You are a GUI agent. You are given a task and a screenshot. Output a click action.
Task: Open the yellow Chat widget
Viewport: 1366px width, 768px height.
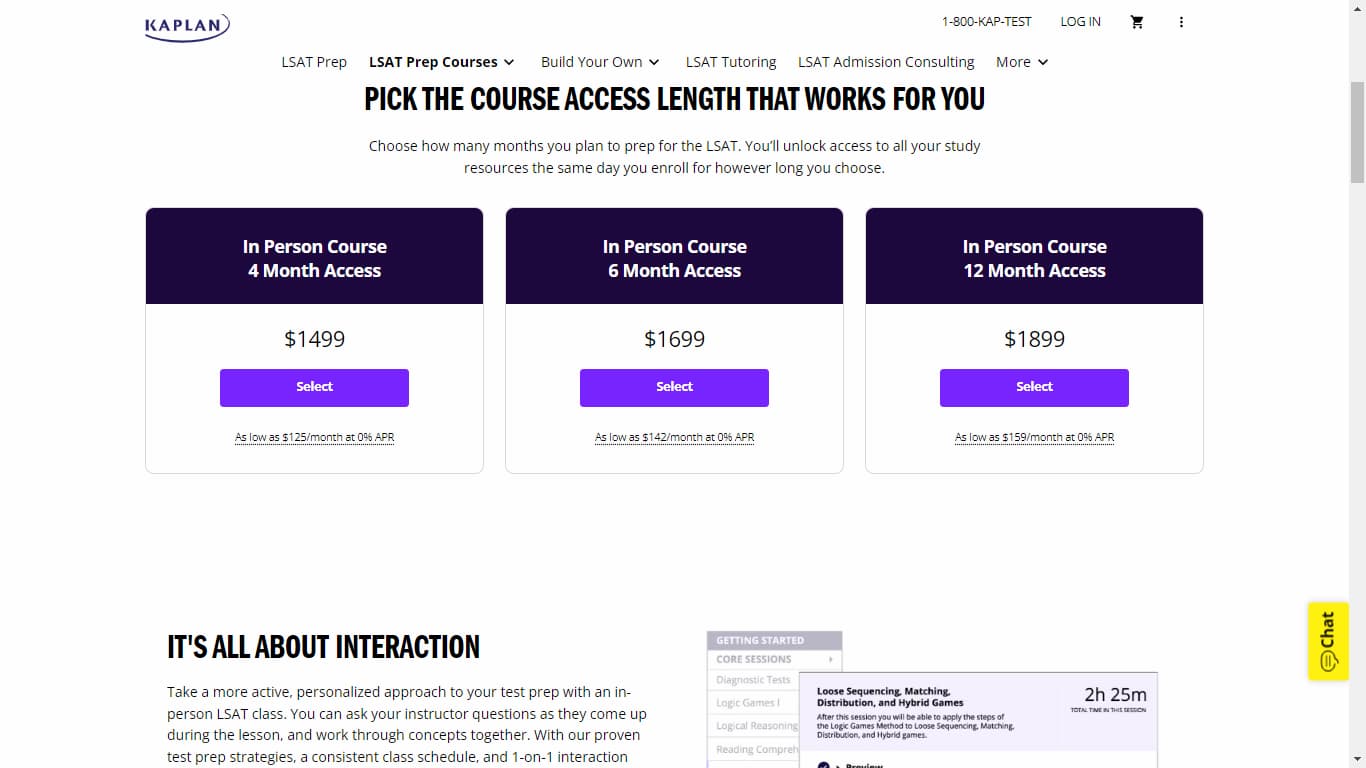coord(1328,641)
